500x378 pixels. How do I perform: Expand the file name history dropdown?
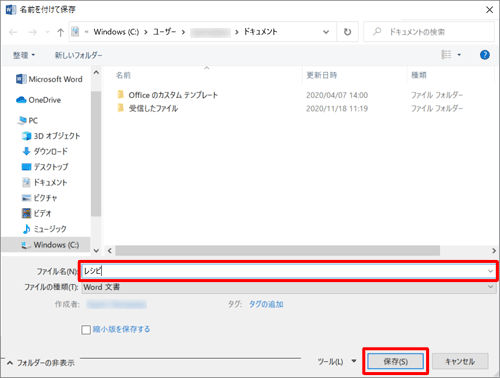[490, 271]
